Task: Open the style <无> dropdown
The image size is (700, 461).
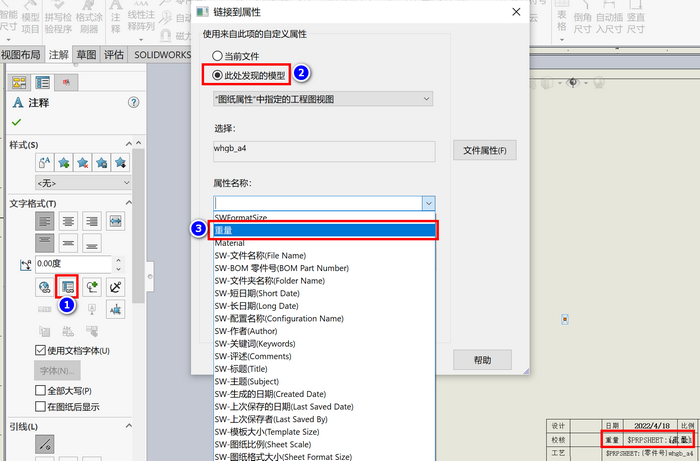Action: 83,183
